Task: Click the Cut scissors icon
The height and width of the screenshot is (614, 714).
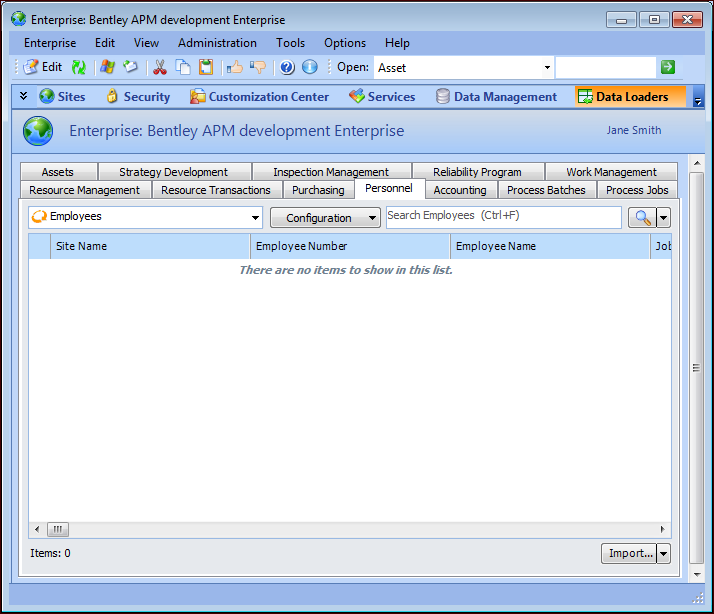Action: (x=160, y=67)
